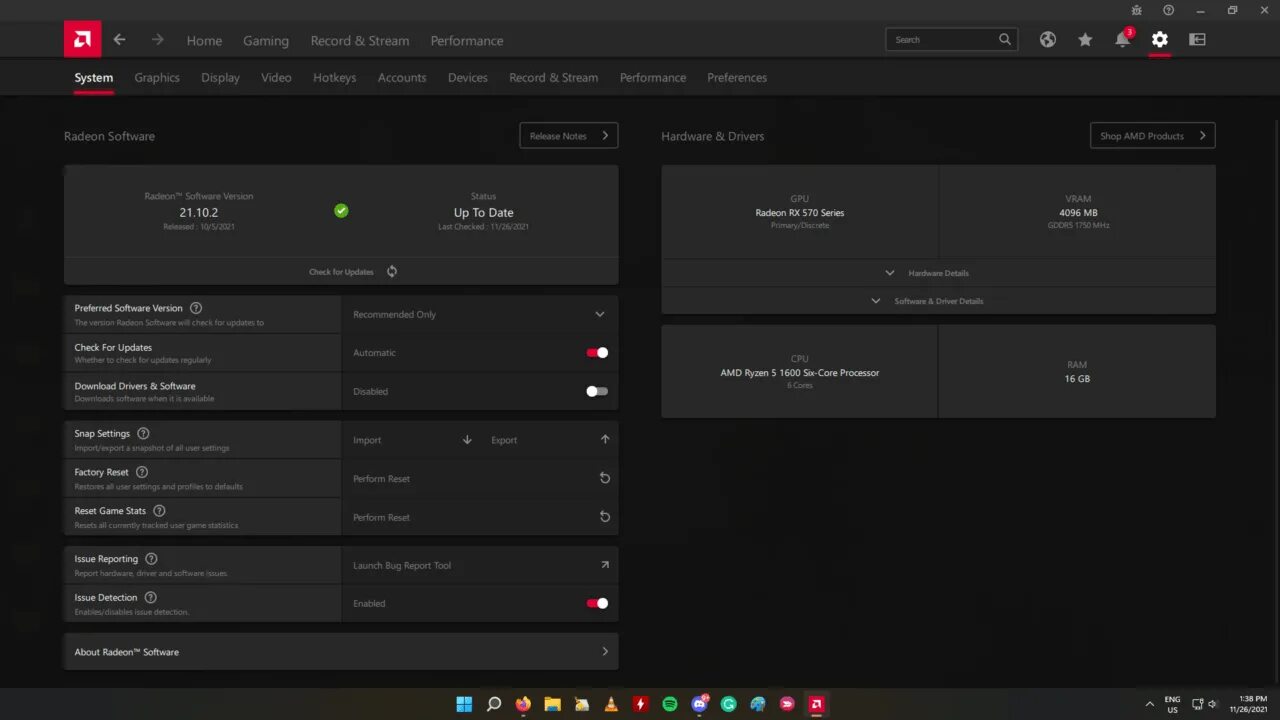This screenshot has height=720, width=1280.
Task: Open Home in the top navigation
Action: (204, 41)
